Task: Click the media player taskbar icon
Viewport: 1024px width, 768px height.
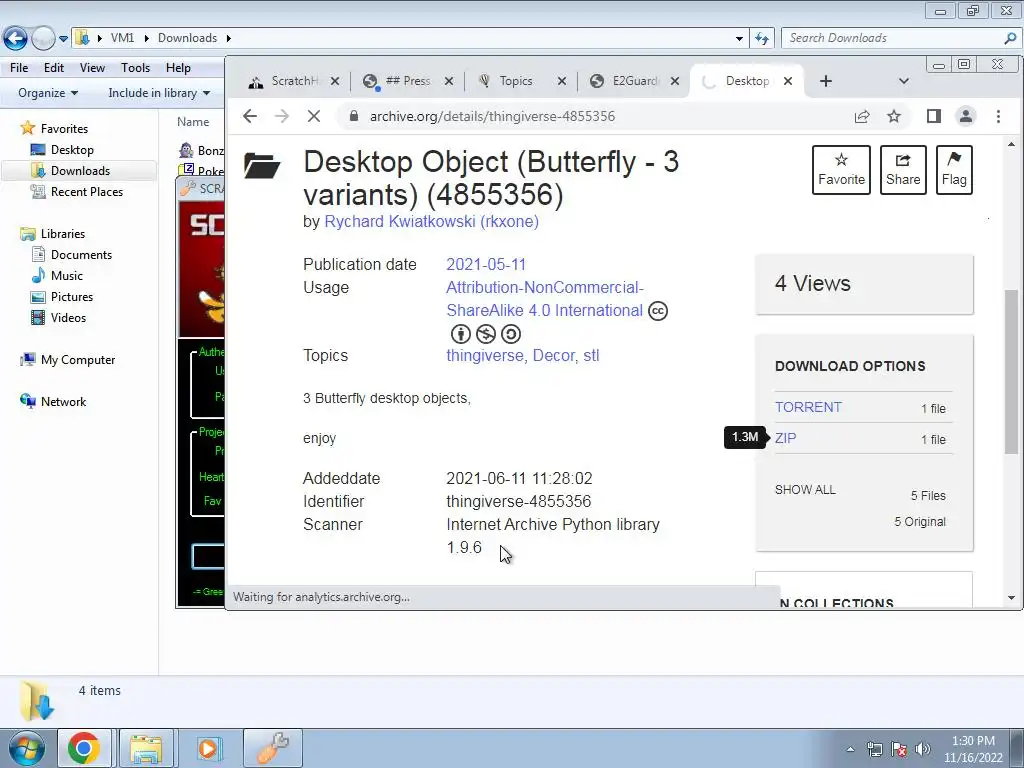Action: (209, 748)
